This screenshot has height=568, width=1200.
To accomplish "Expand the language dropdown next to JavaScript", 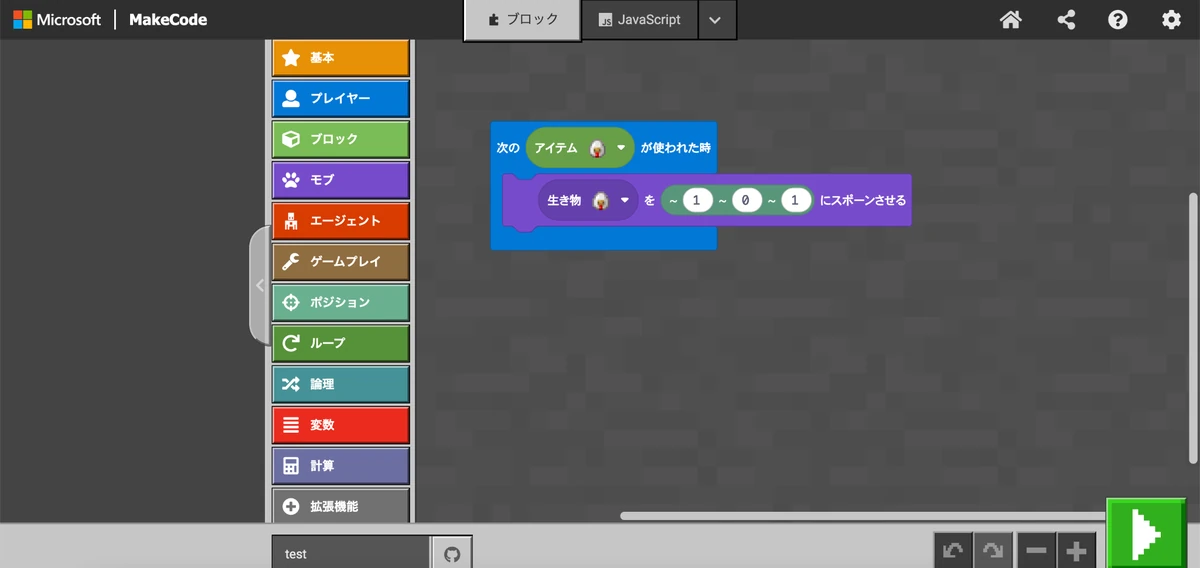I will (717, 20).
